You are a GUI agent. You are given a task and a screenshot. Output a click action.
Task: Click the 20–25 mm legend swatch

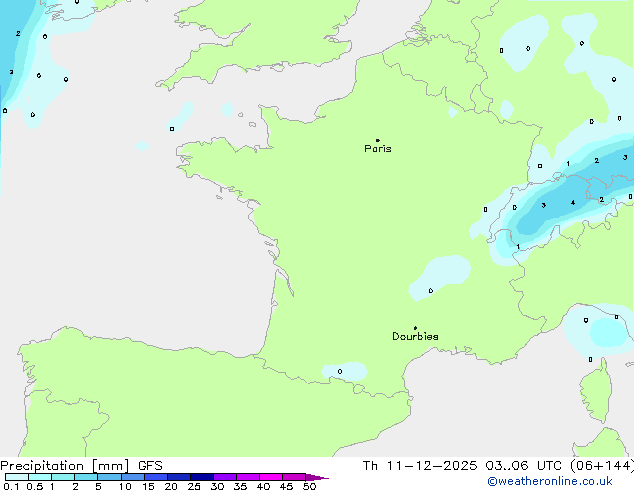[x=178, y=477]
